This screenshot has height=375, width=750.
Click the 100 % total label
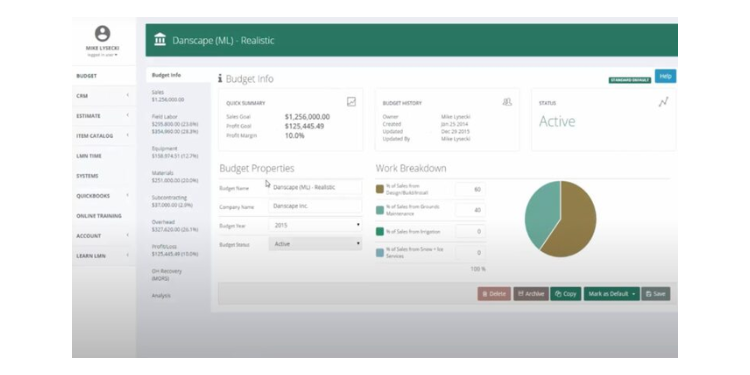478,269
